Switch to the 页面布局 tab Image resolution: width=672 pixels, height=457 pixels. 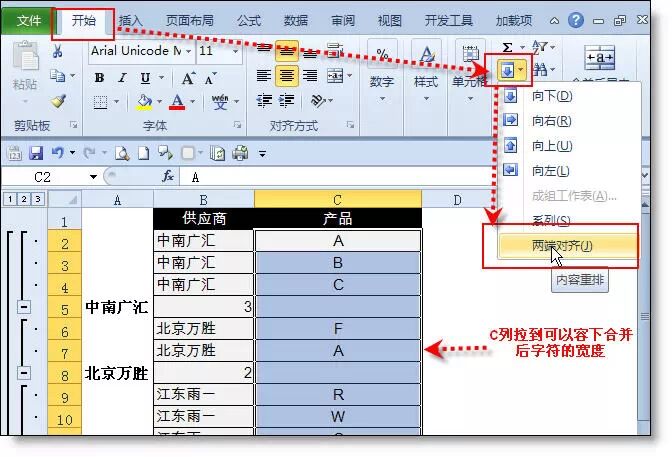point(189,20)
